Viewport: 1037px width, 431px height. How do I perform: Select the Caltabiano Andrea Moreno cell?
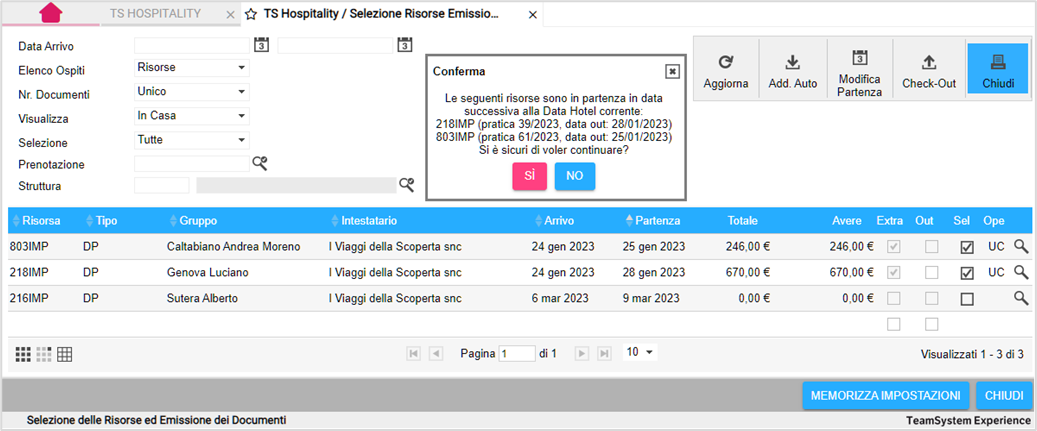click(233, 247)
